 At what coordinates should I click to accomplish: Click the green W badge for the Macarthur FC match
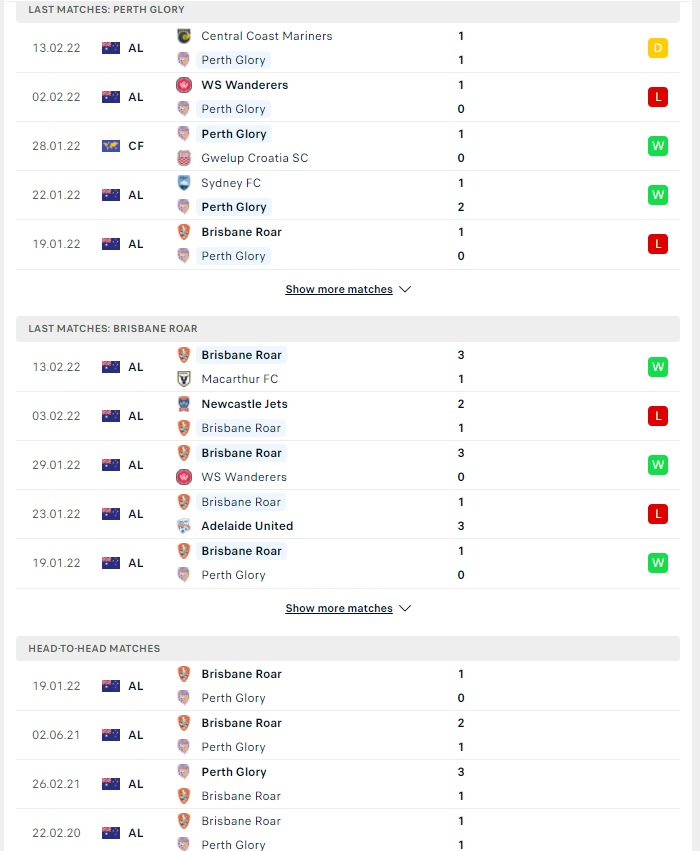[x=658, y=367]
